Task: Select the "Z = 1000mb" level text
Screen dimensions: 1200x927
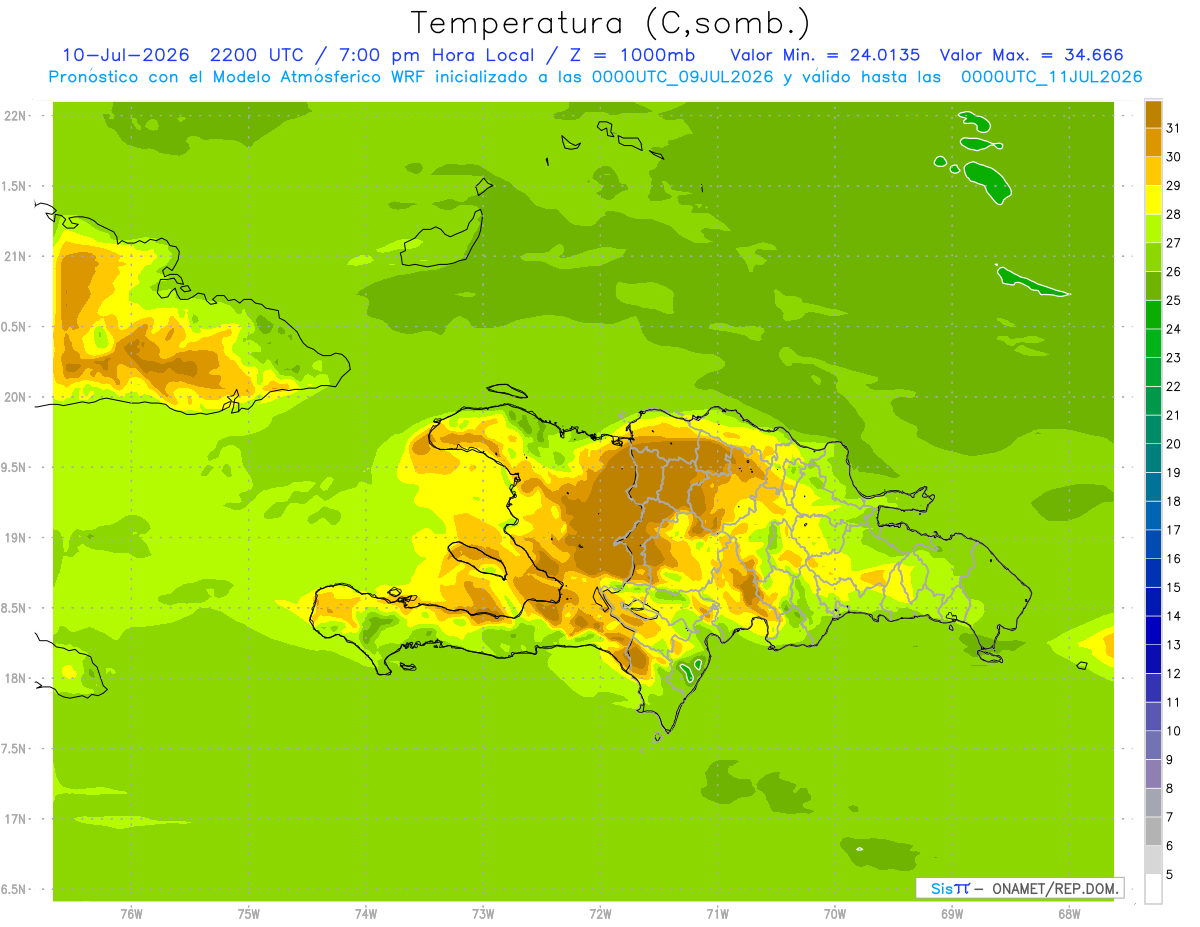Action: (631, 55)
